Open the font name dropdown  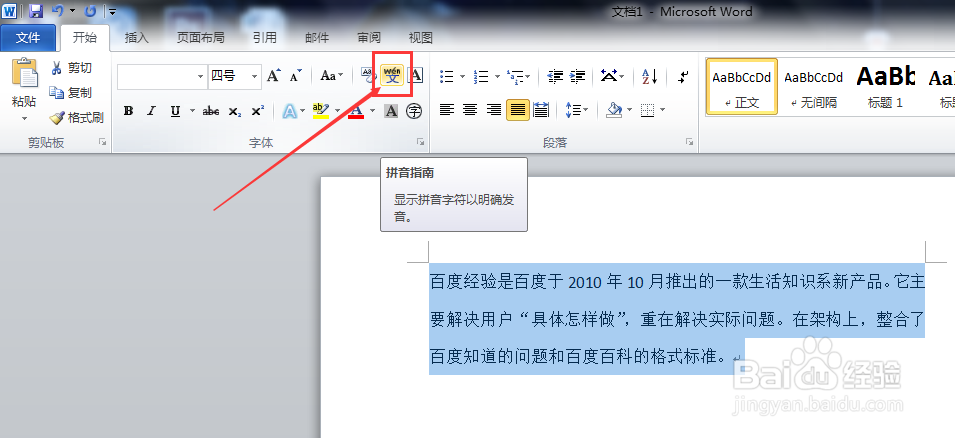[201, 77]
